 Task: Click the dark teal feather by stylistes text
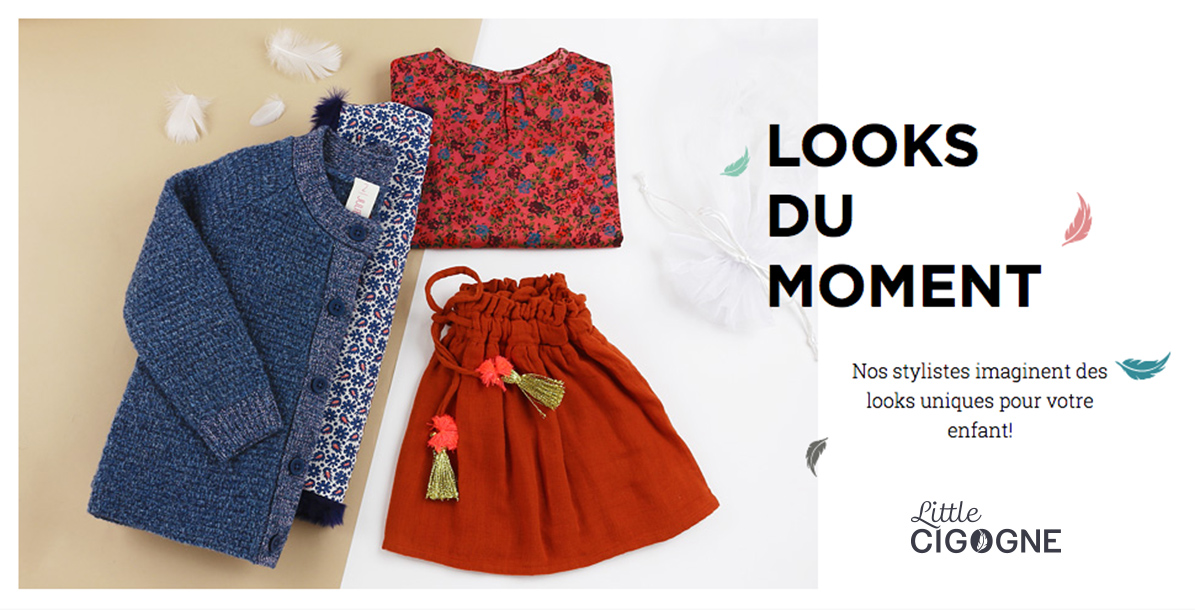[1143, 367]
